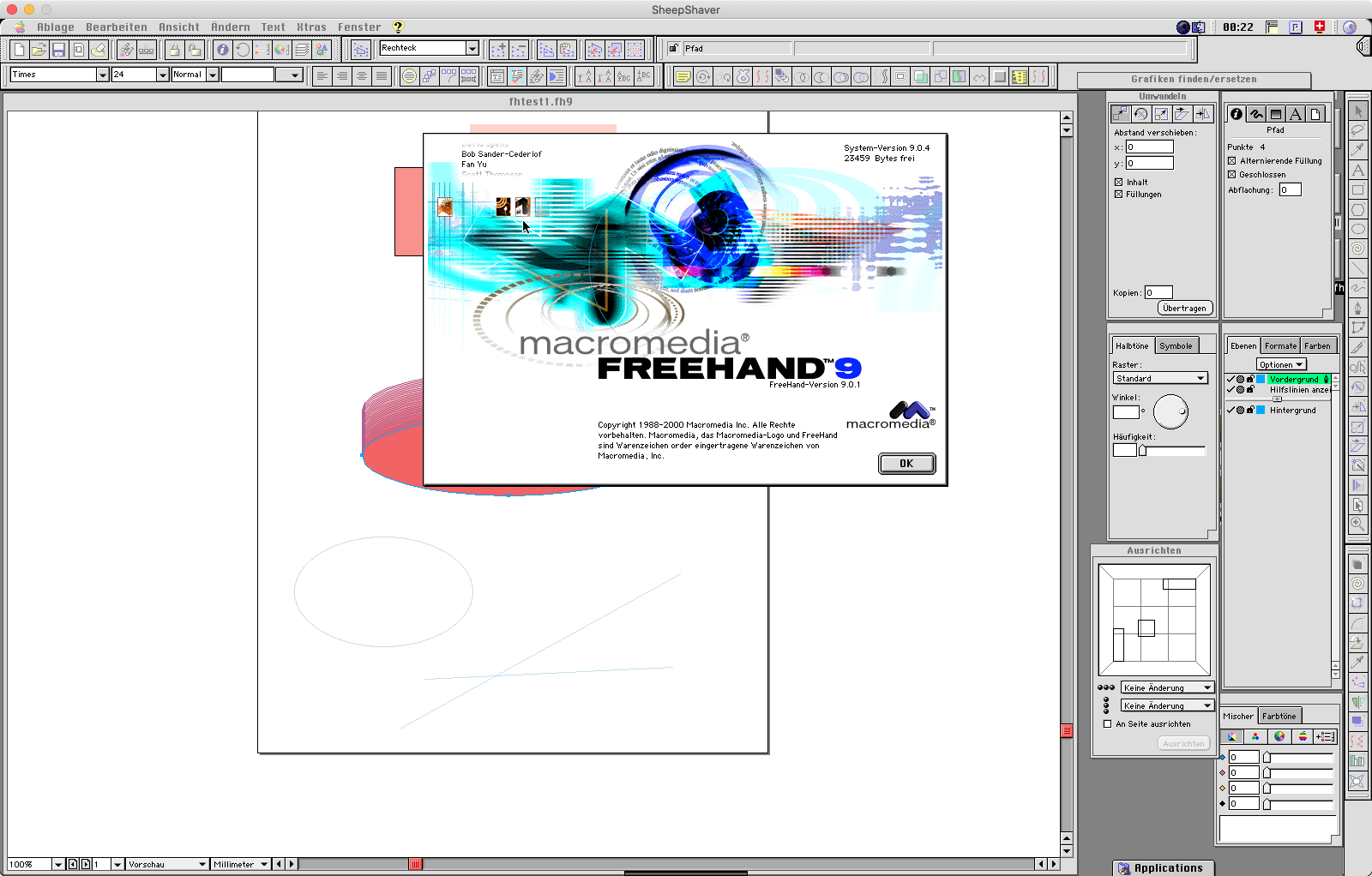Click the New document icon in the toolbar
Screen dimensions: 1372x876
point(19,50)
